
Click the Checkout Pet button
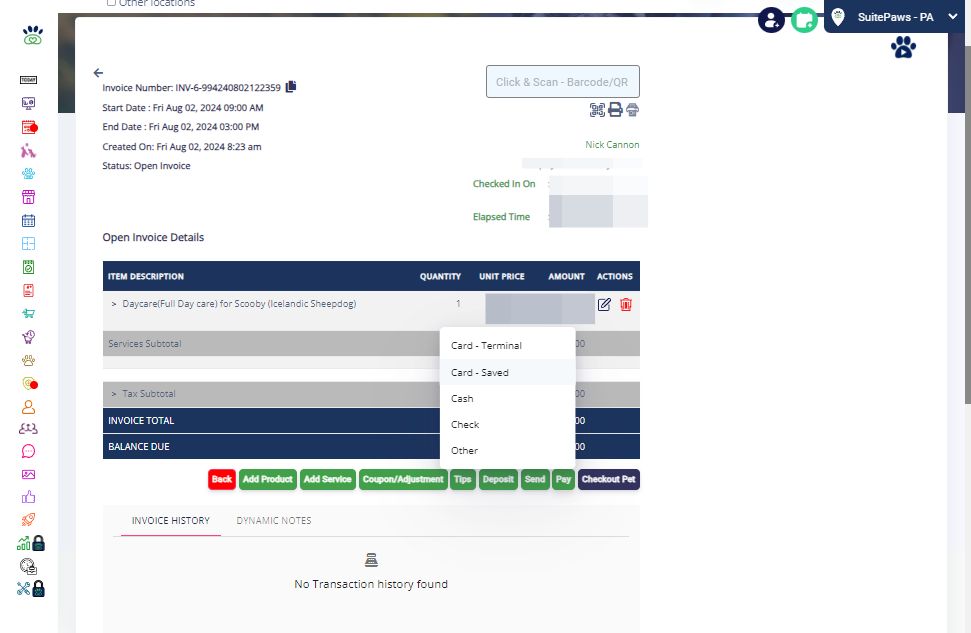tap(609, 479)
